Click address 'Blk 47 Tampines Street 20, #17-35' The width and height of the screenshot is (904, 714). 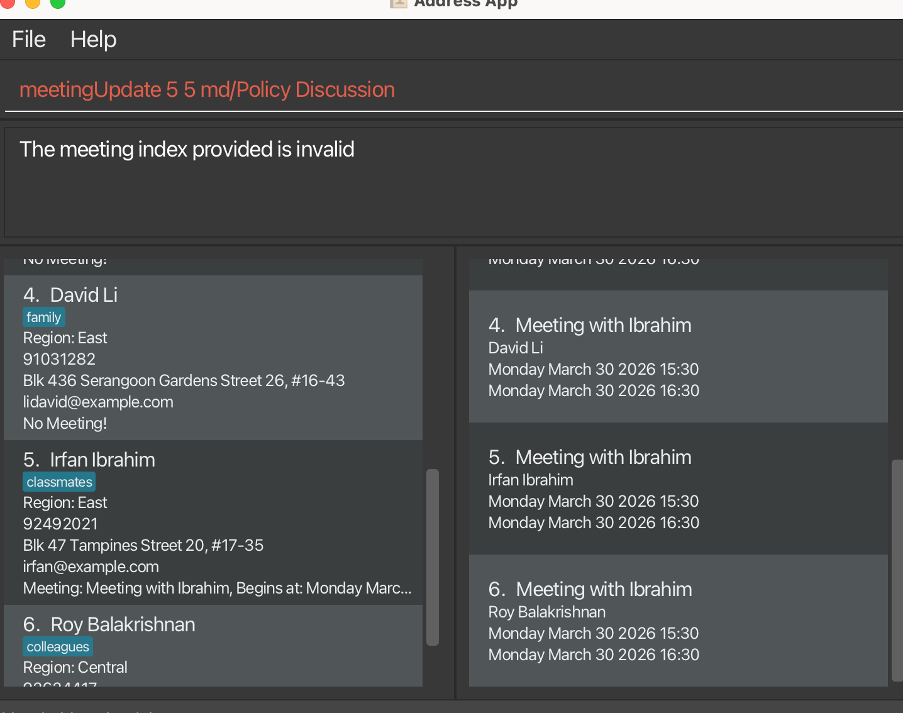pos(143,546)
